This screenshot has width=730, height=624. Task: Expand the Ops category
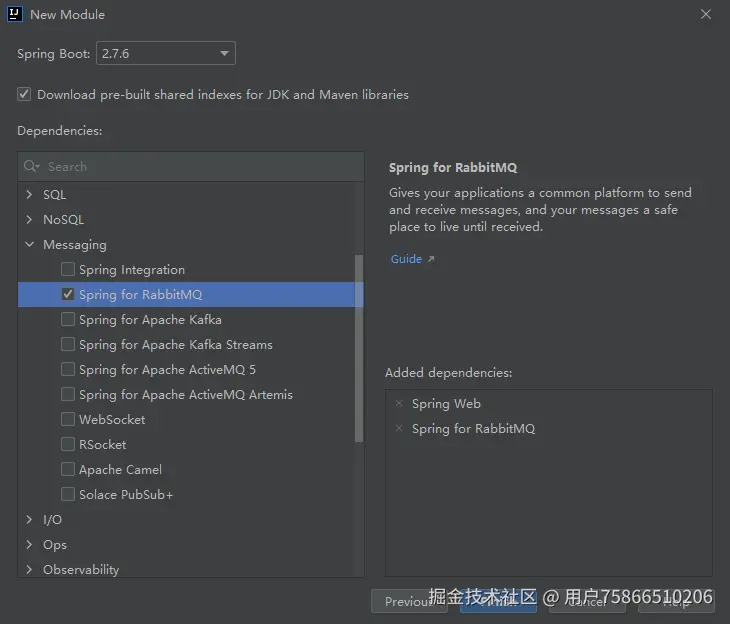click(29, 544)
